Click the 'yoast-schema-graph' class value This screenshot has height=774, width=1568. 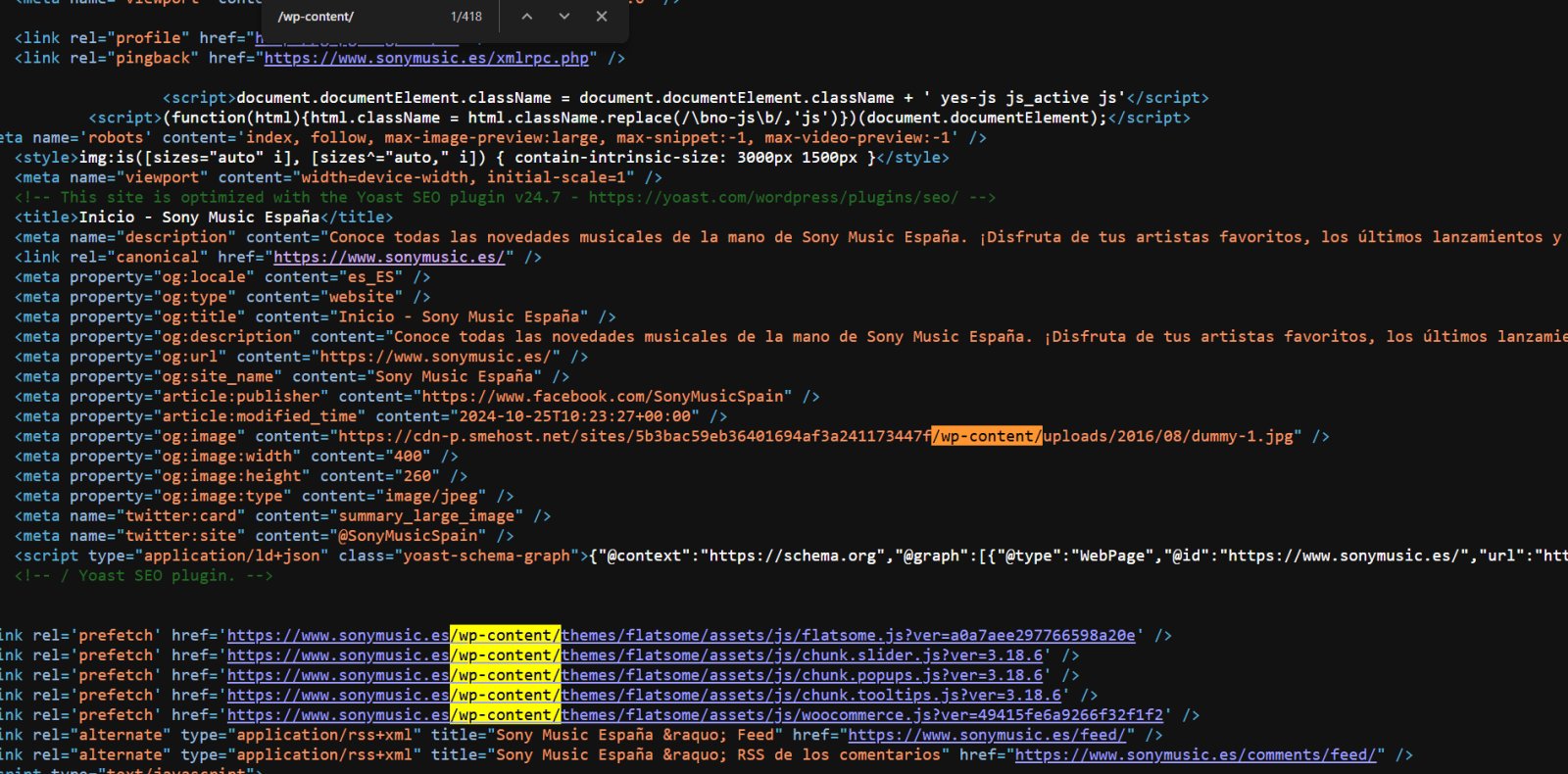pyautogui.click(x=487, y=556)
